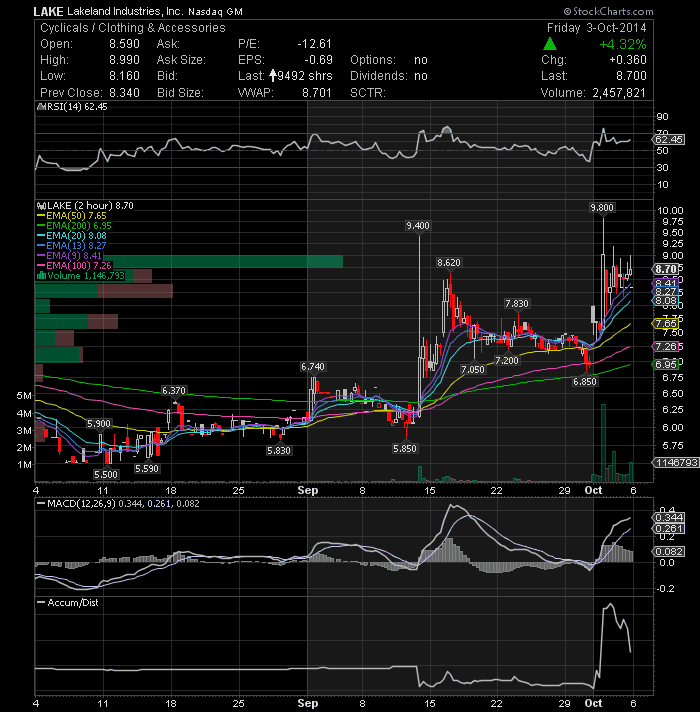700x712 pixels.
Task: Click the 5M volume scale label
Action: click(24, 396)
